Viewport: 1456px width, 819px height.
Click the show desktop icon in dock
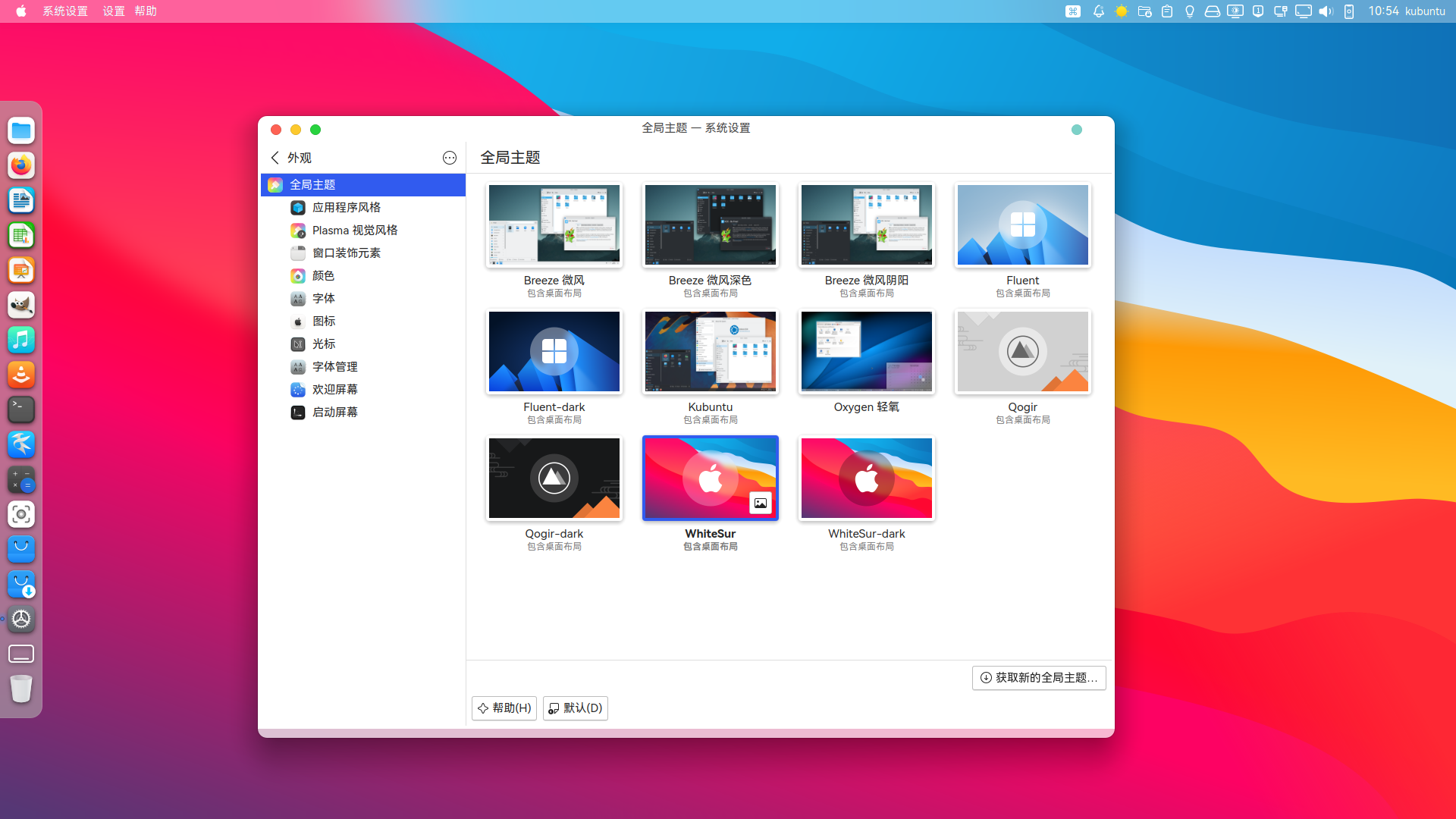coord(21,654)
